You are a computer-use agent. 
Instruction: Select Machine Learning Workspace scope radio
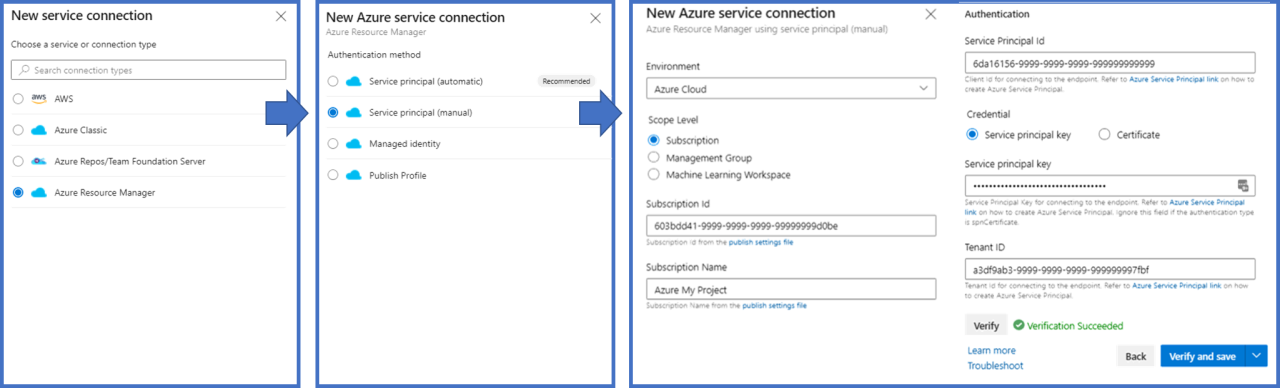[x=653, y=174]
